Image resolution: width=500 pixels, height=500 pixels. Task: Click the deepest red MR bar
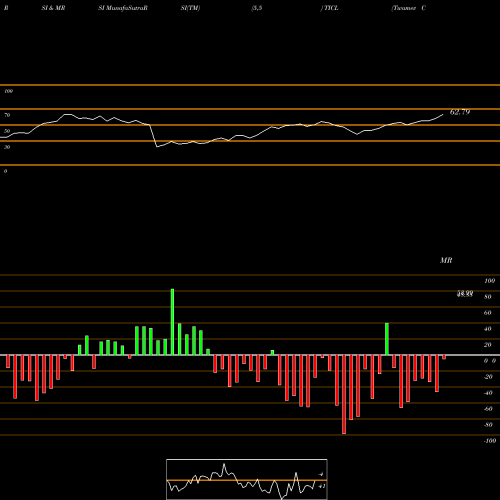click(x=344, y=395)
